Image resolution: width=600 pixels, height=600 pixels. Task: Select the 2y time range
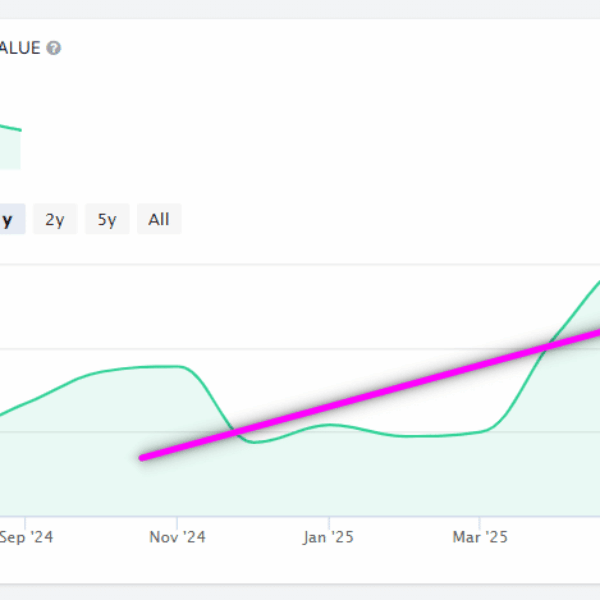(55, 219)
